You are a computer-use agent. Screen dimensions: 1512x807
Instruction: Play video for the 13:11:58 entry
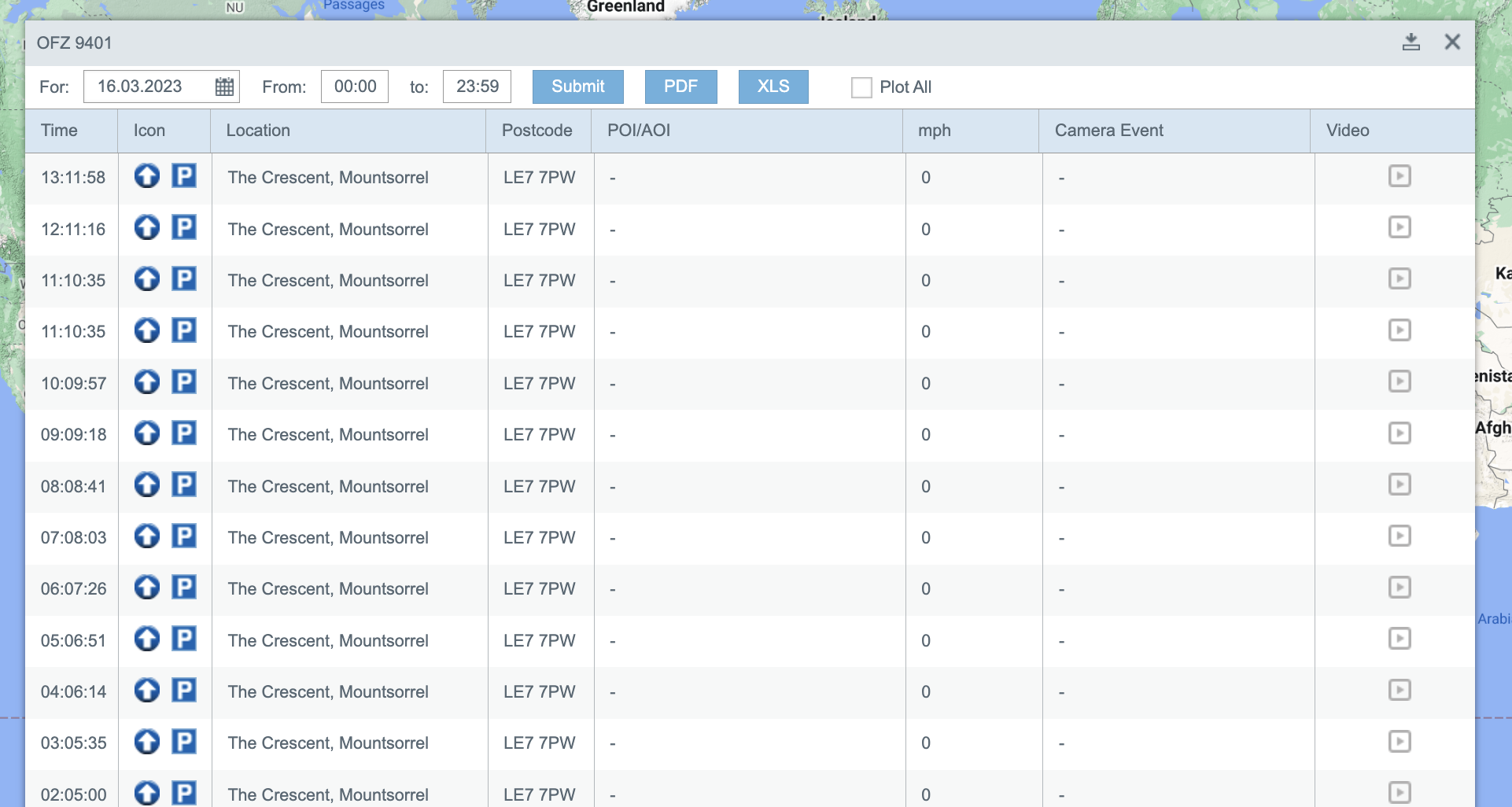[x=1399, y=175]
